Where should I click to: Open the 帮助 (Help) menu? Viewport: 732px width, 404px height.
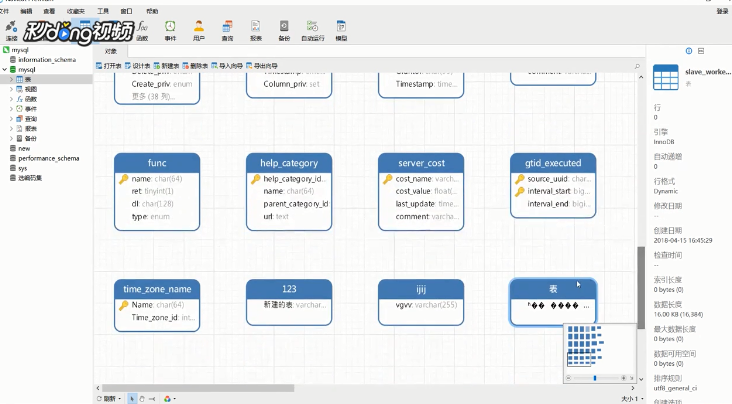click(x=152, y=11)
